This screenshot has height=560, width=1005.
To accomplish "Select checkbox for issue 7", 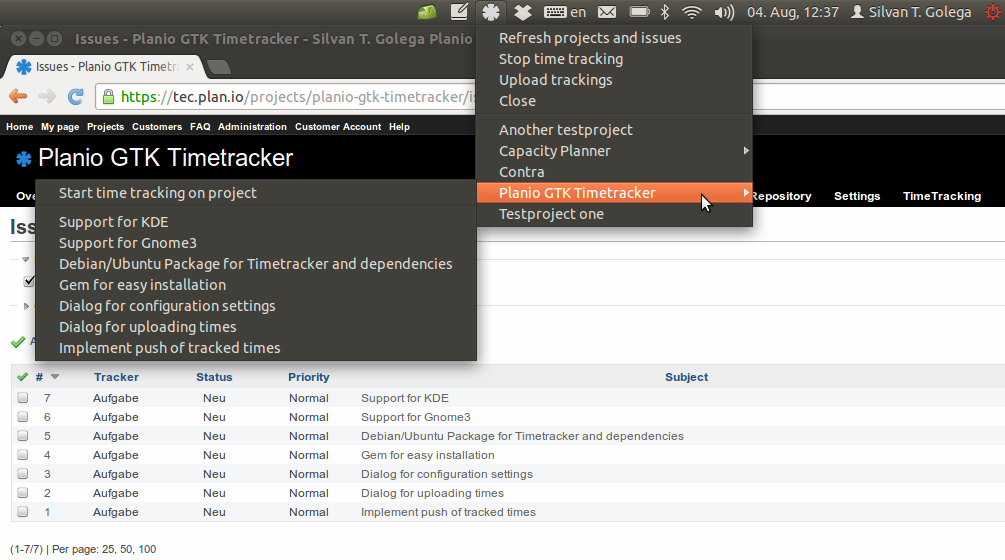I will click(23, 398).
